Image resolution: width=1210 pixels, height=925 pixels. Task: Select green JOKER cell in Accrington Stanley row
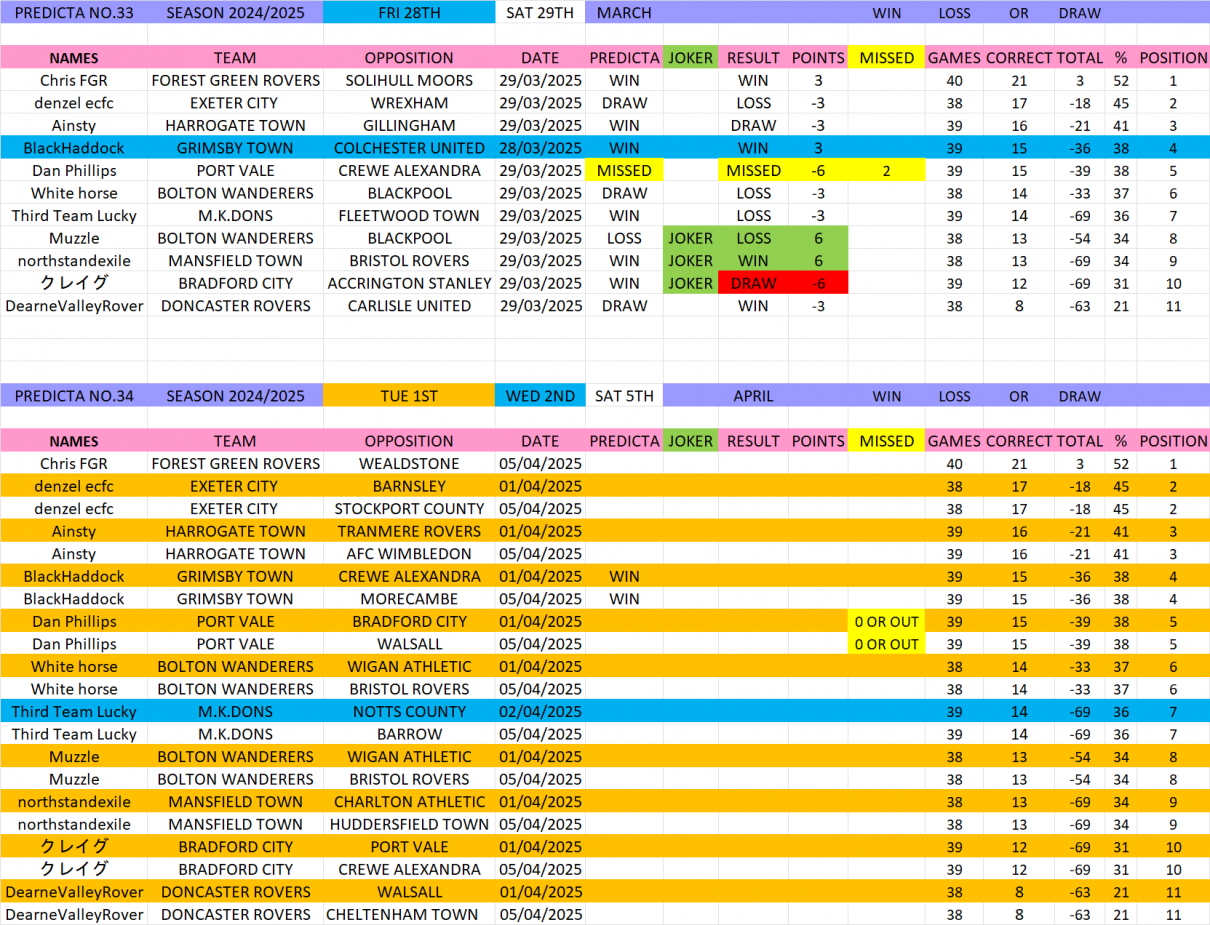click(690, 283)
